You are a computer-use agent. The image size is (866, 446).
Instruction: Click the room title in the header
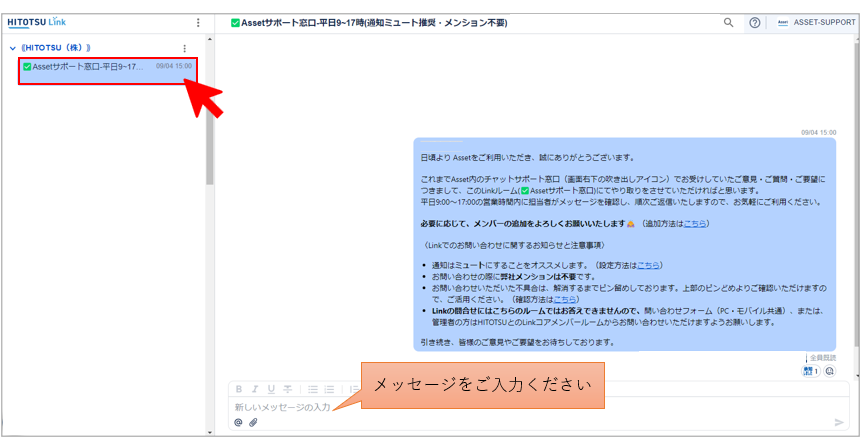pyautogui.click(x=369, y=23)
